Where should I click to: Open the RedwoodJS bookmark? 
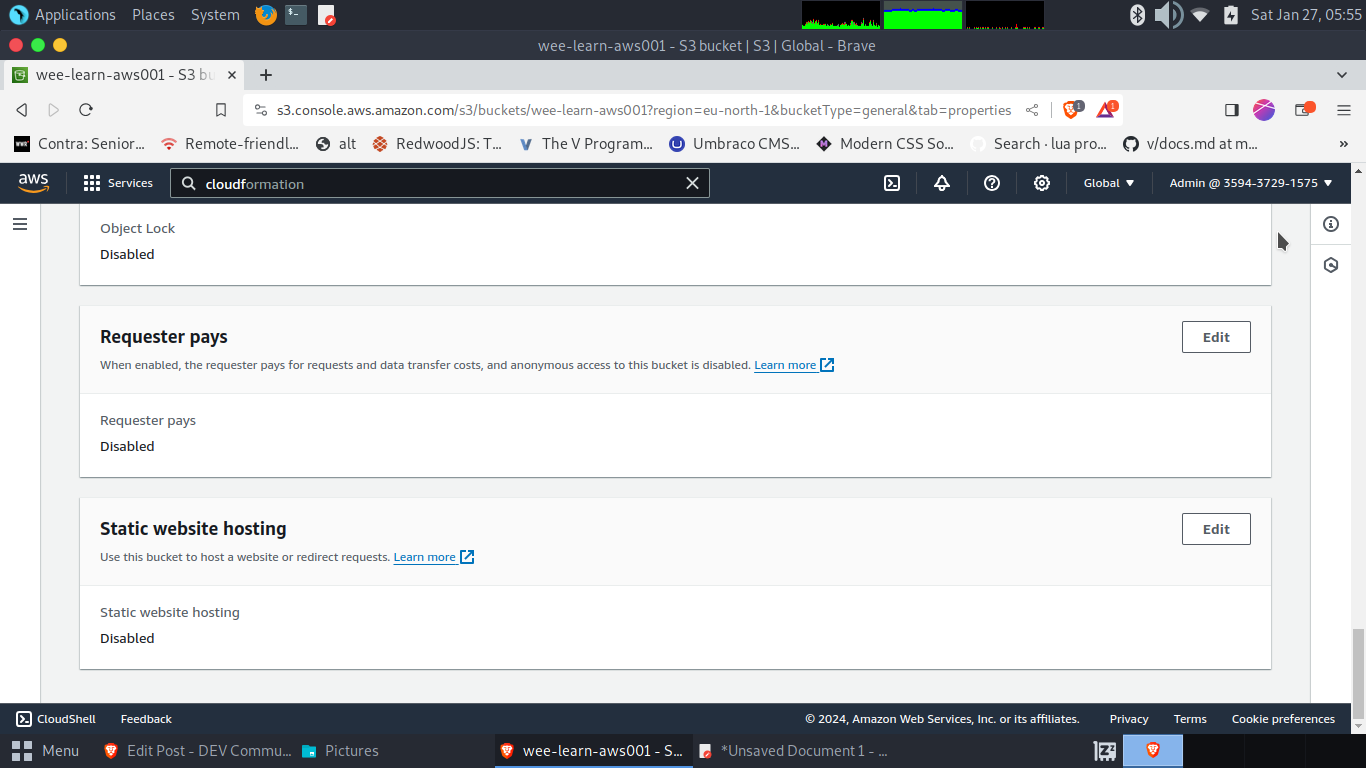[437, 144]
